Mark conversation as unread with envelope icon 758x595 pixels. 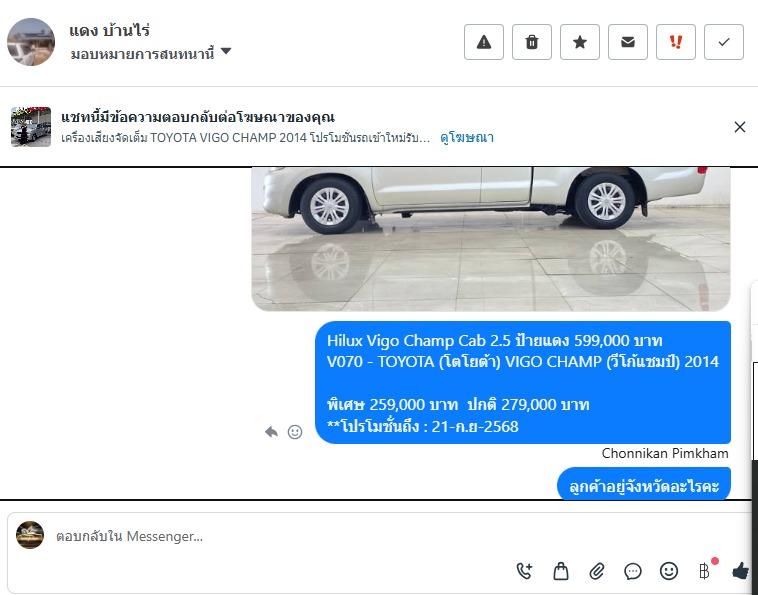pyautogui.click(x=627, y=42)
